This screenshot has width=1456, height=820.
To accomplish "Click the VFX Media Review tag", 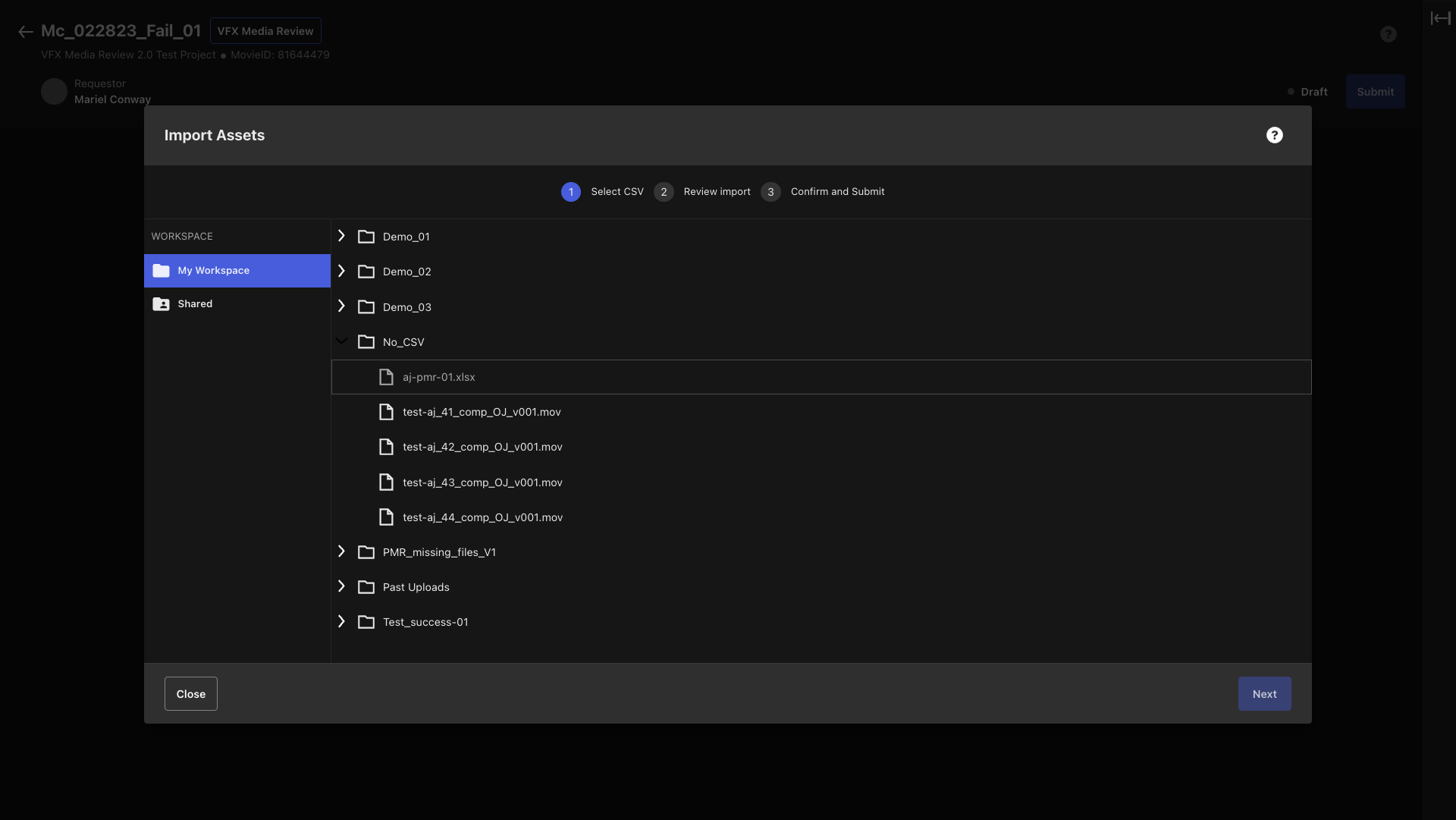I will click(x=265, y=31).
